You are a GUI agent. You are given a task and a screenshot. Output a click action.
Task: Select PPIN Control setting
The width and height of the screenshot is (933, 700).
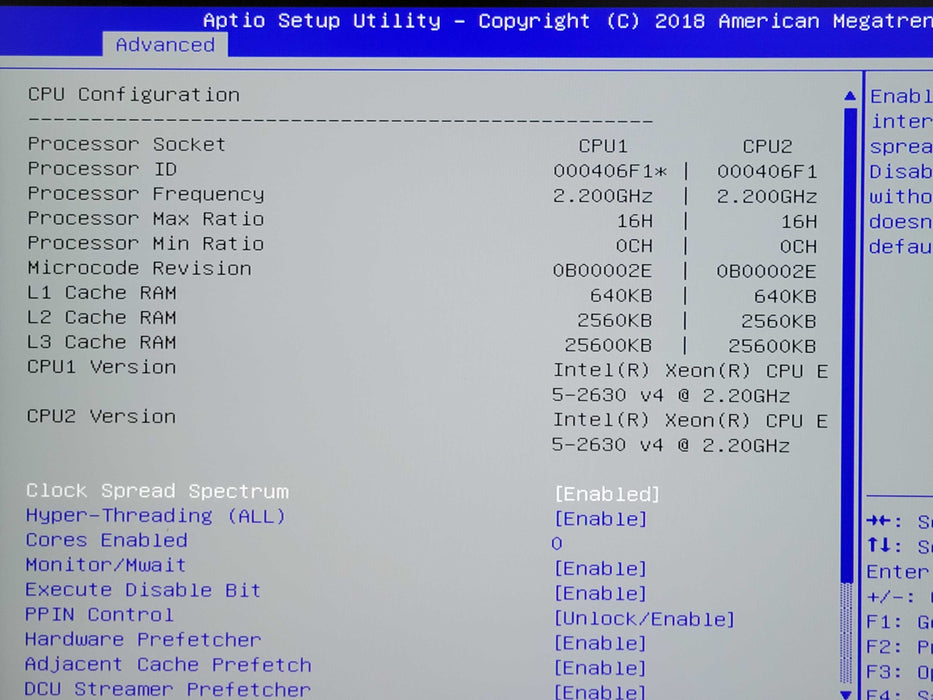tap(99, 614)
